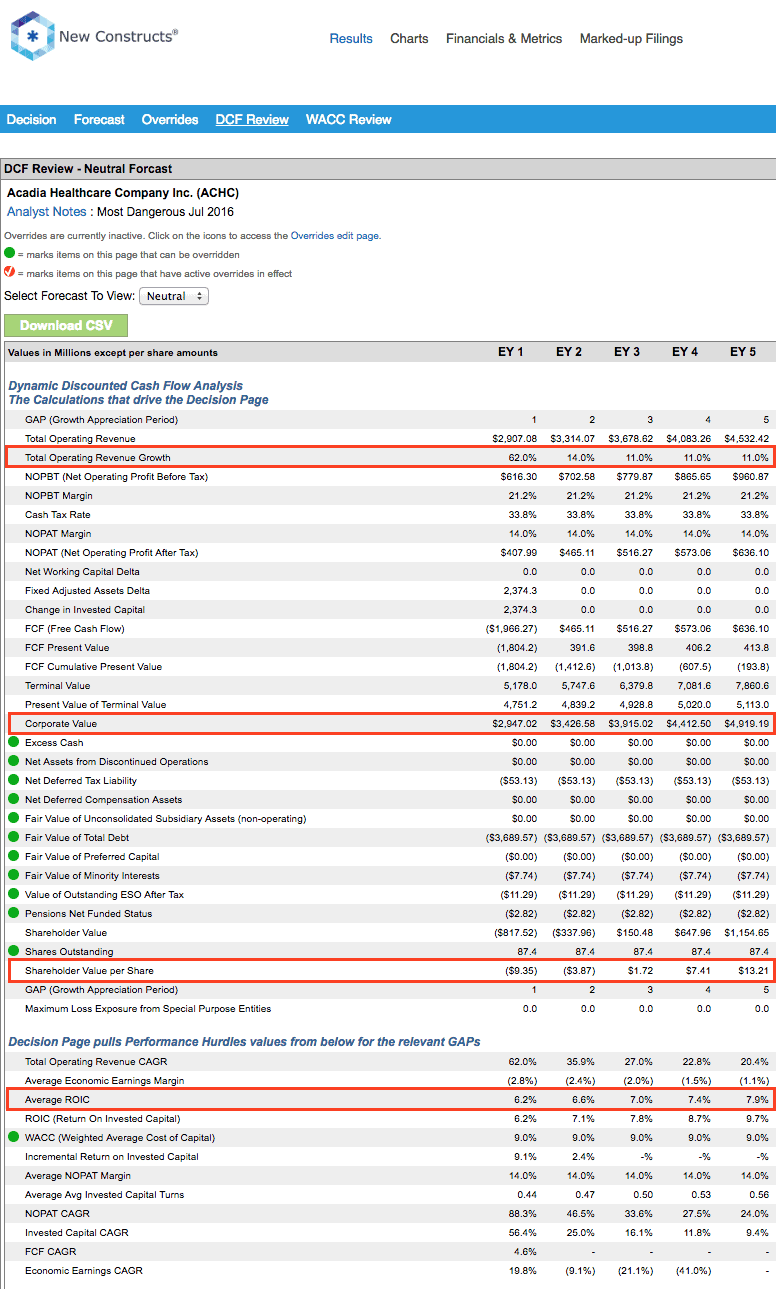Switch to the Overrides tab
776x1289 pixels.
[x=170, y=119]
